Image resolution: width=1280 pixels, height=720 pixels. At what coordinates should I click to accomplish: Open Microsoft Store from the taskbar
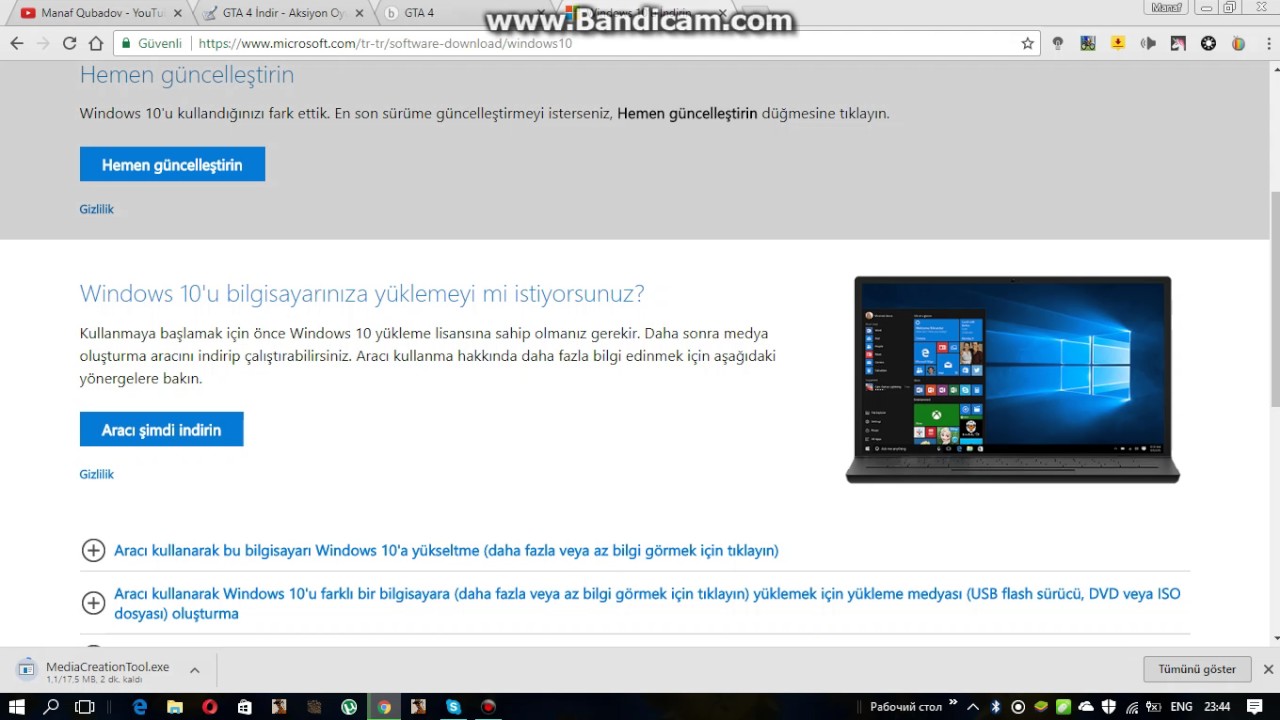point(244,706)
